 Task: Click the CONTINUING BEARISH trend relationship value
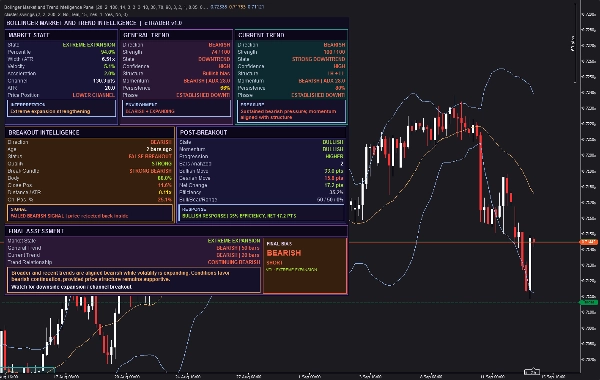(x=234, y=262)
